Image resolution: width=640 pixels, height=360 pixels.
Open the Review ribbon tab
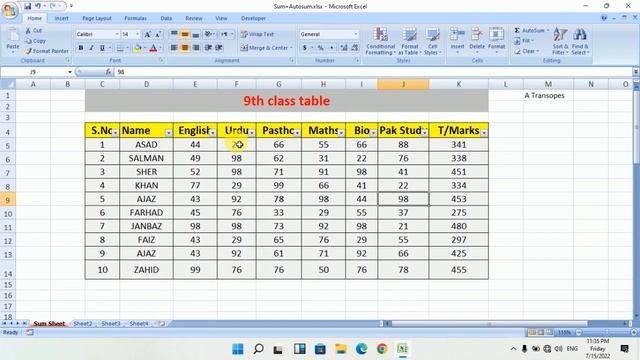(x=194, y=18)
